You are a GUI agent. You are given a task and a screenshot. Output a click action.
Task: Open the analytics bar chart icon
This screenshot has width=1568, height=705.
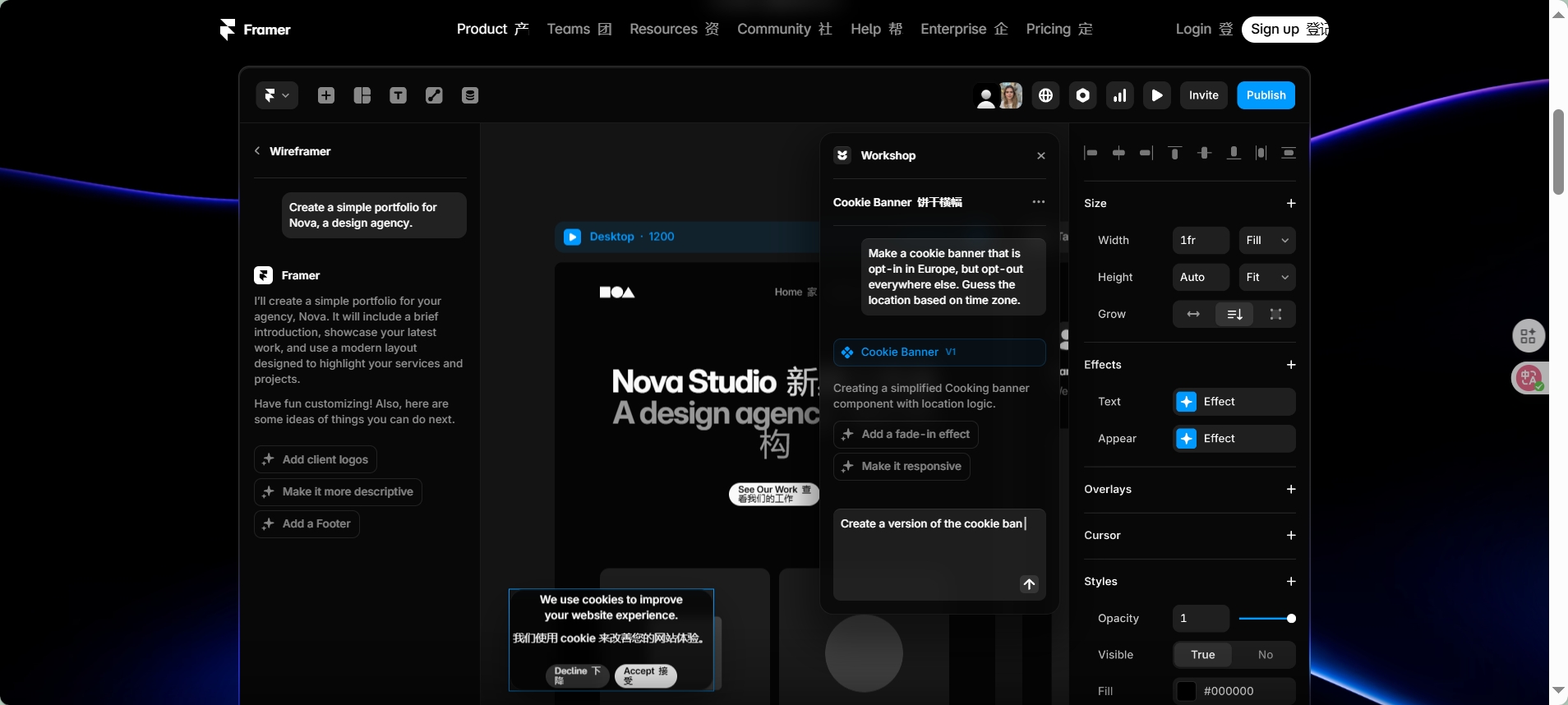1119,95
